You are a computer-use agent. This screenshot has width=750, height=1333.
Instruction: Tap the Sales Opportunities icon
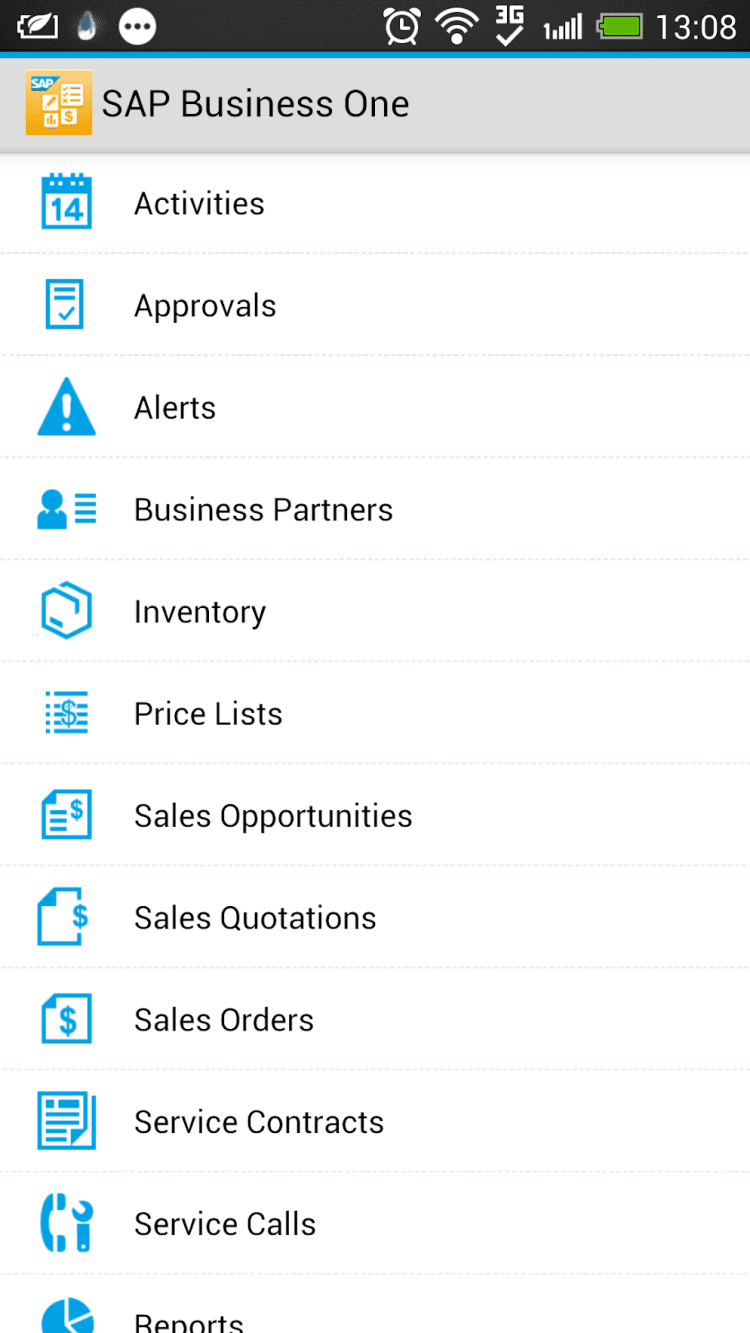click(66, 815)
